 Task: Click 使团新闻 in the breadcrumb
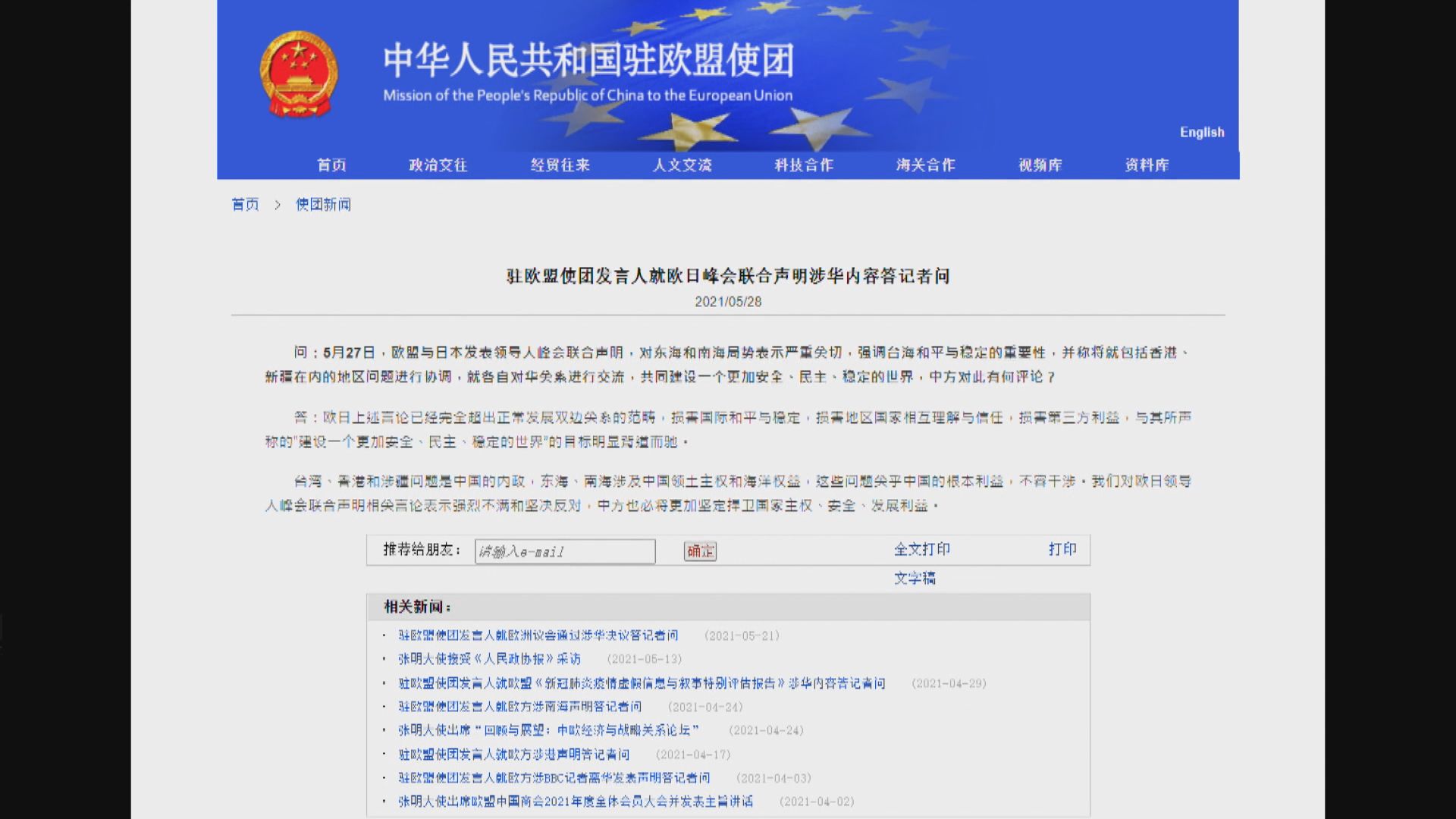coord(323,204)
